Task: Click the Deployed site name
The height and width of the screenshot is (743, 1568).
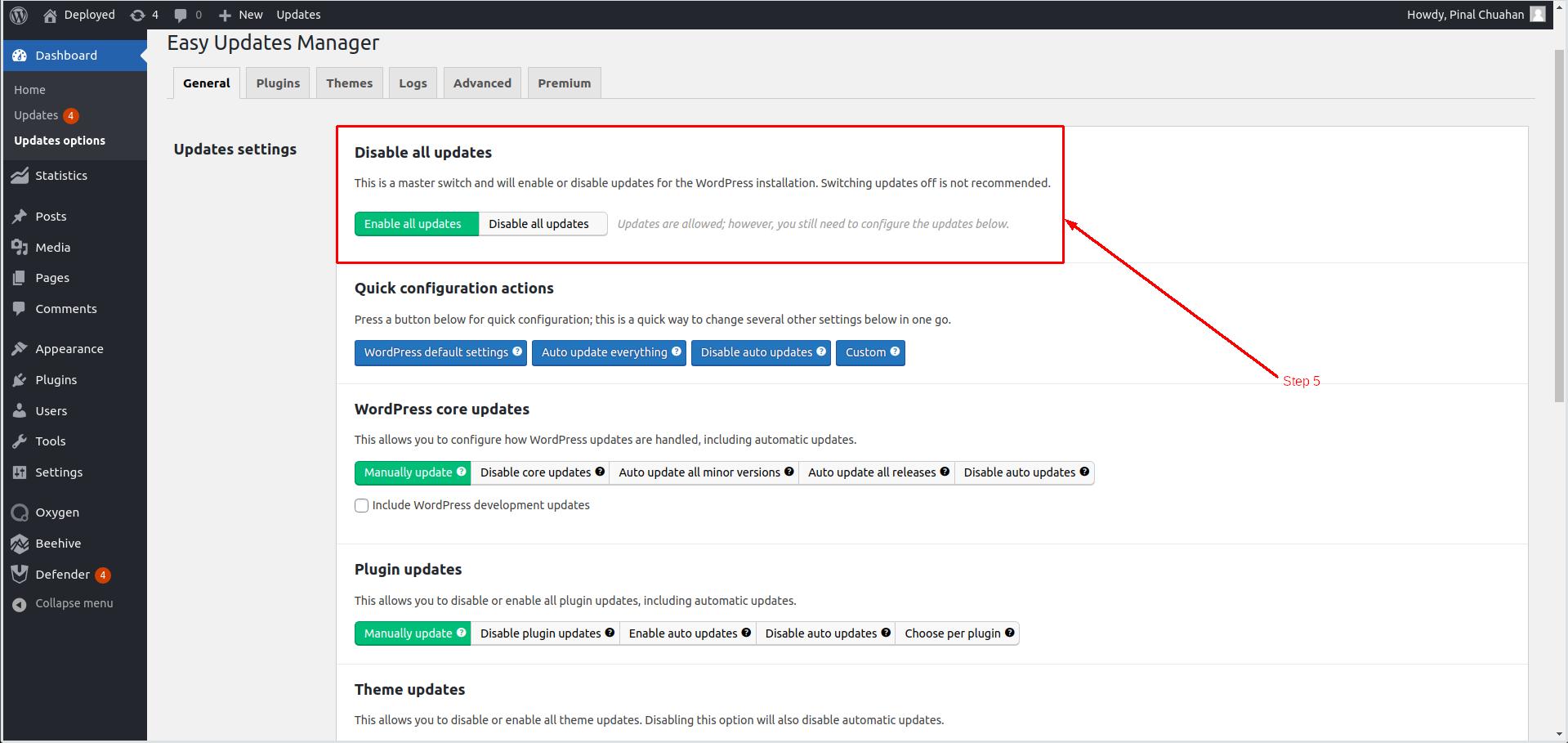Action: [x=89, y=15]
